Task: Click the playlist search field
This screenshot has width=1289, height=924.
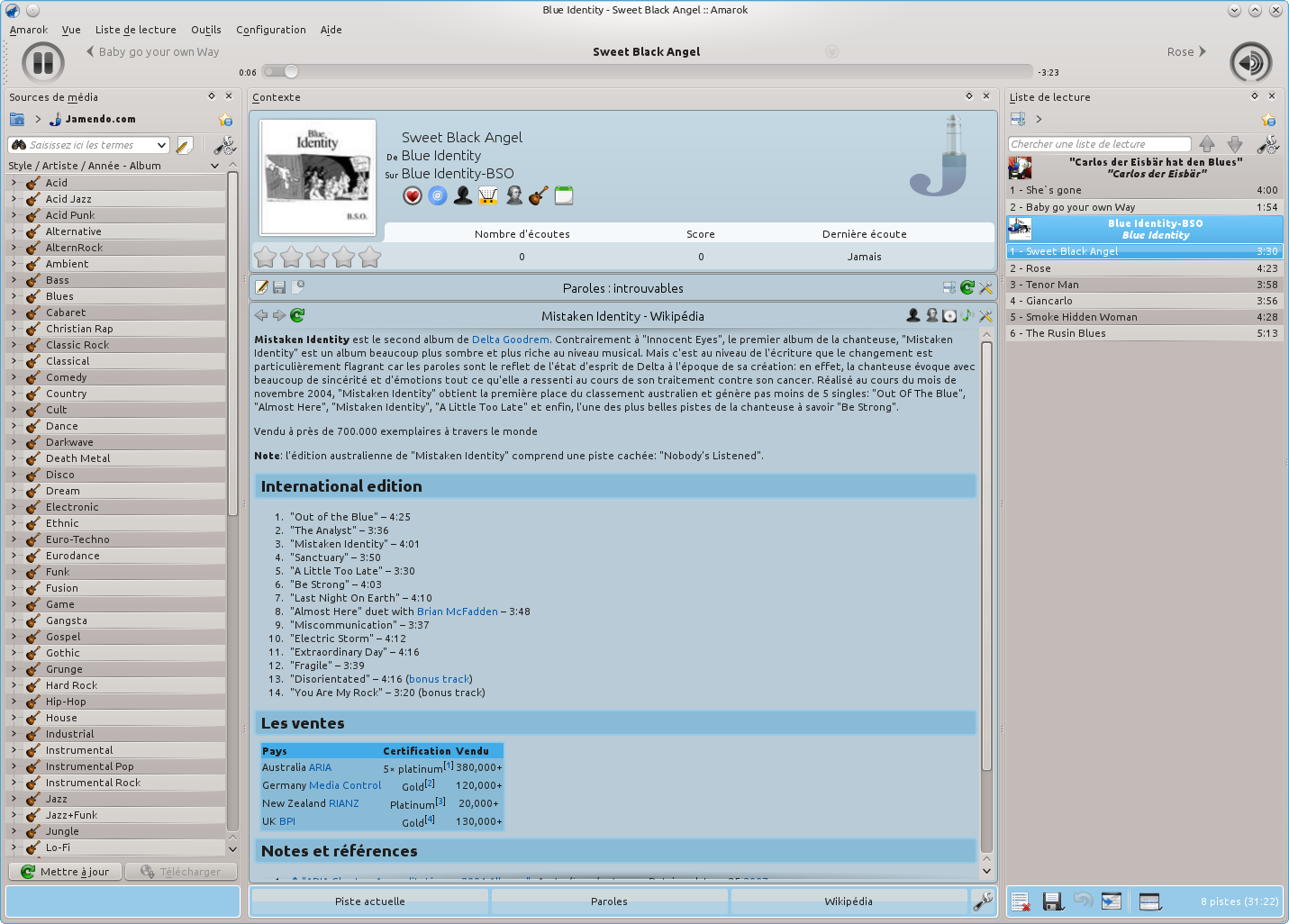Action: coord(1099,144)
